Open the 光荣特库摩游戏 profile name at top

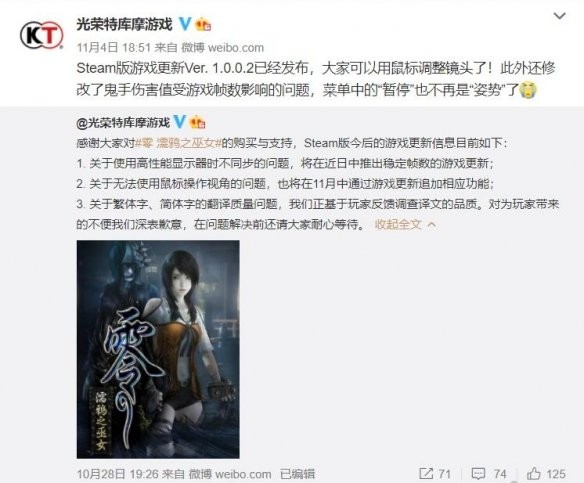124,24
